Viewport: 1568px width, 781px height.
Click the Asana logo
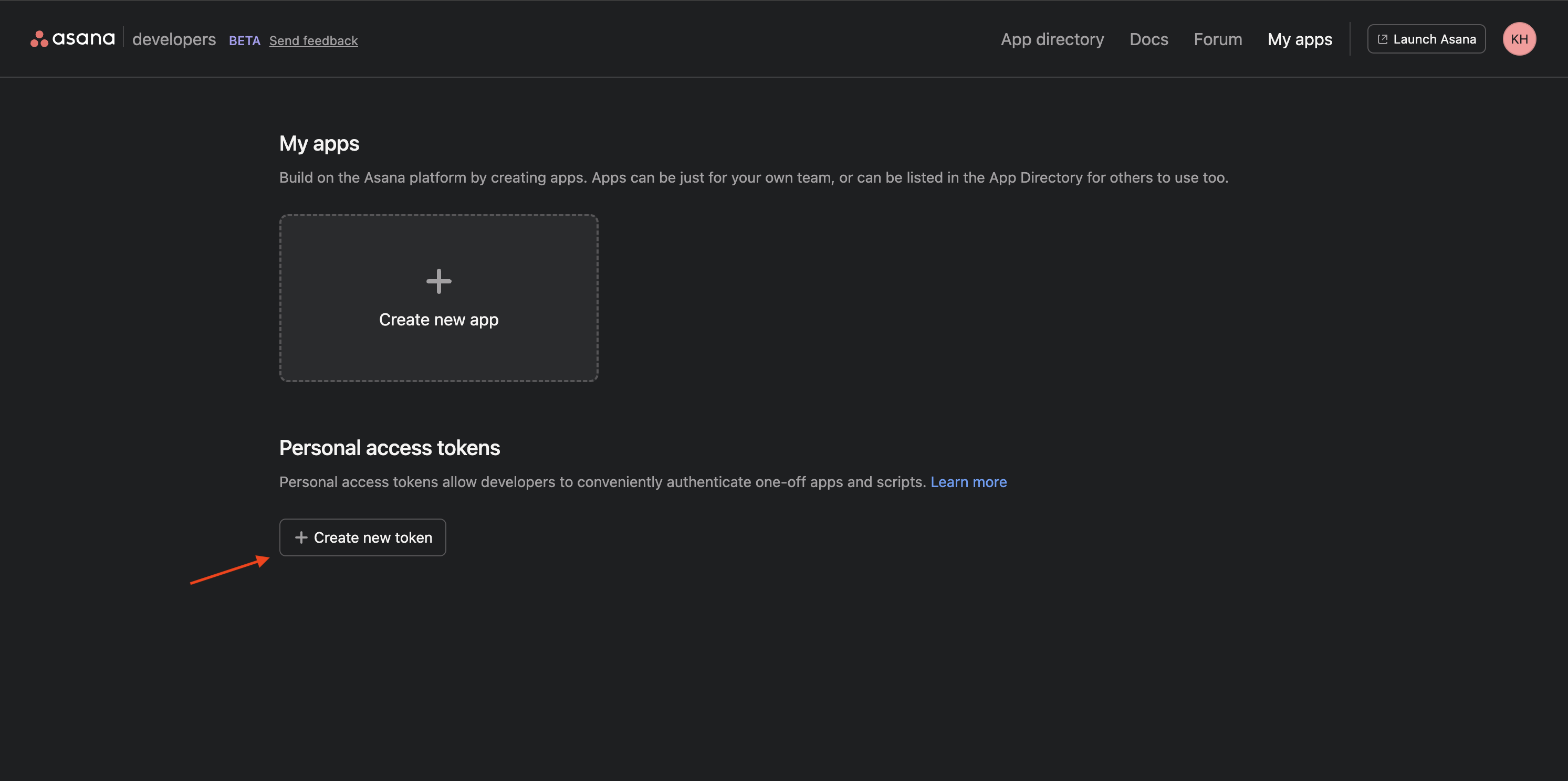(72, 39)
